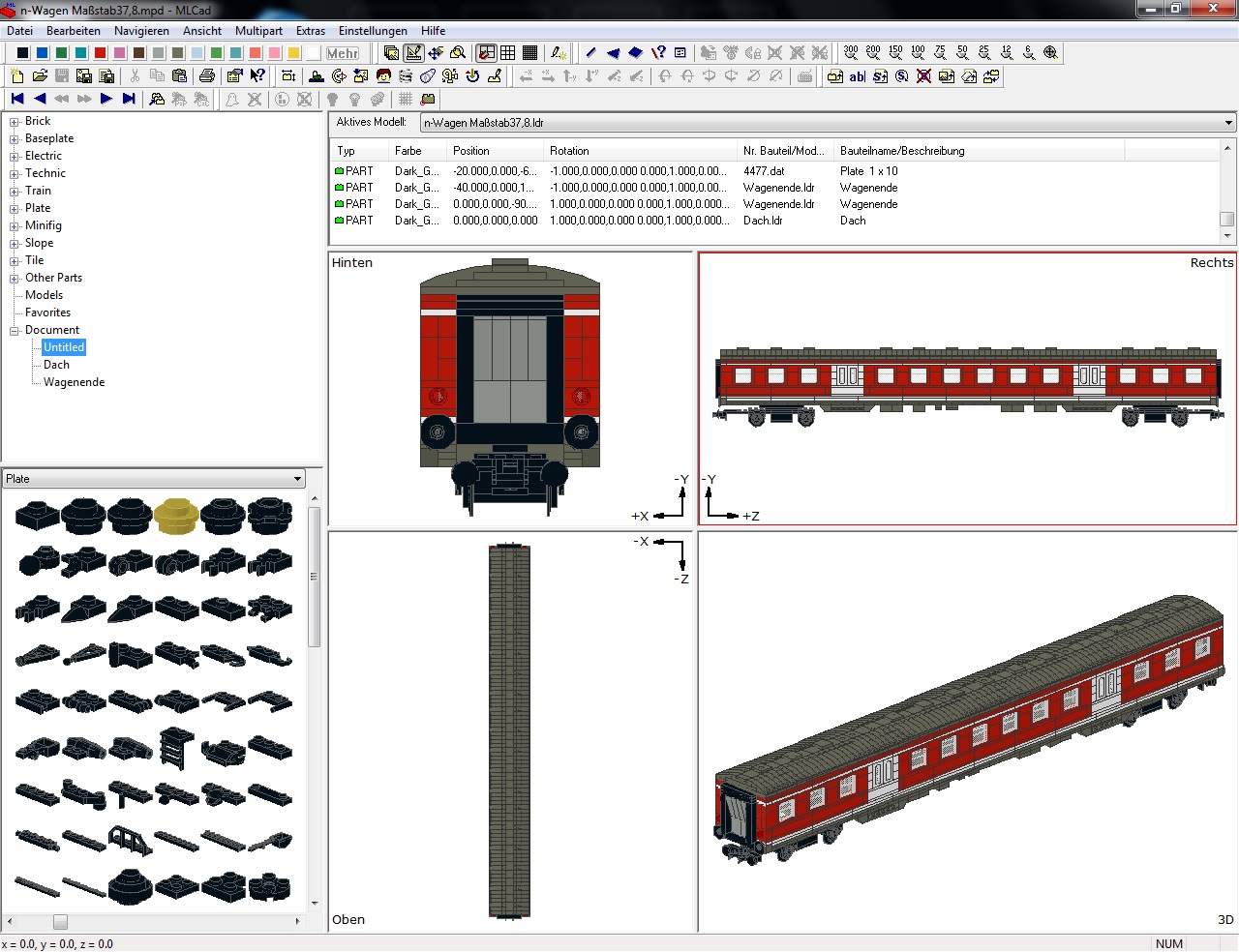Jump to the first step arrow
Image resolution: width=1239 pixels, height=952 pixels.
(17, 99)
